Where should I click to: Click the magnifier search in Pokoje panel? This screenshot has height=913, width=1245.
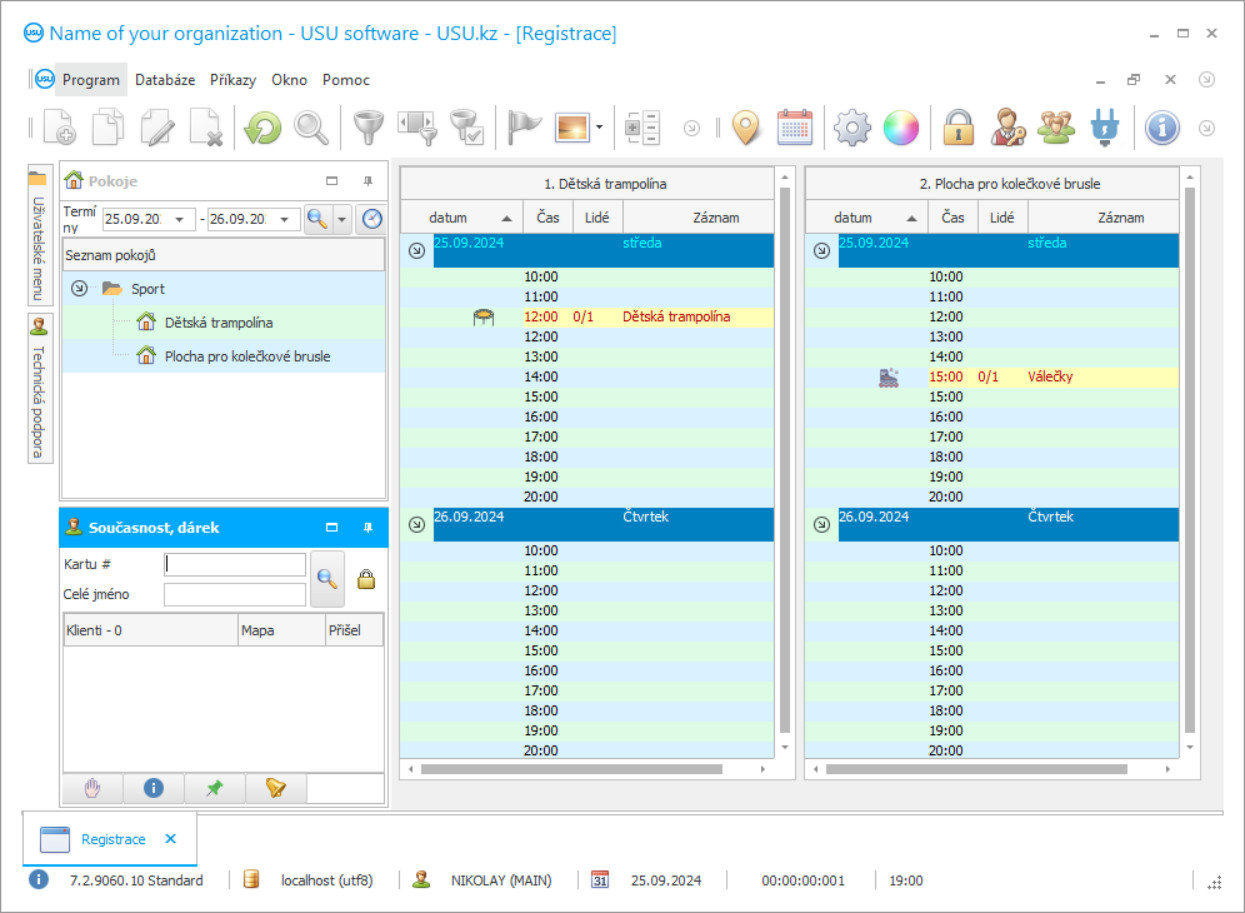(320, 218)
